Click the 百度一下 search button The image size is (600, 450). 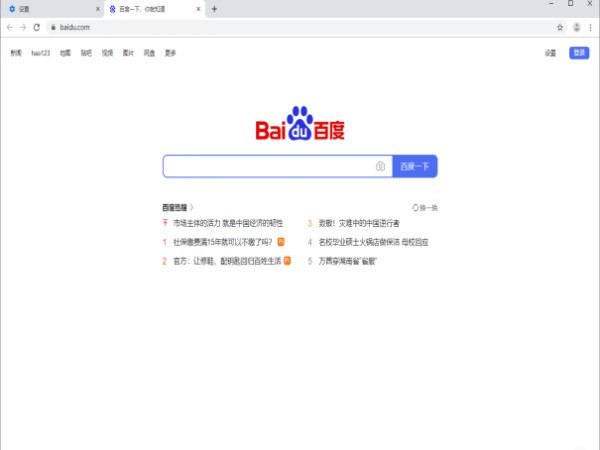pos(415,166)
